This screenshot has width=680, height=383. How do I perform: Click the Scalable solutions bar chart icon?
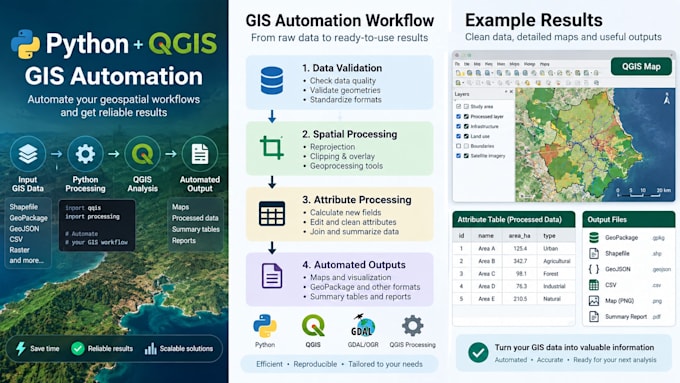150,348
